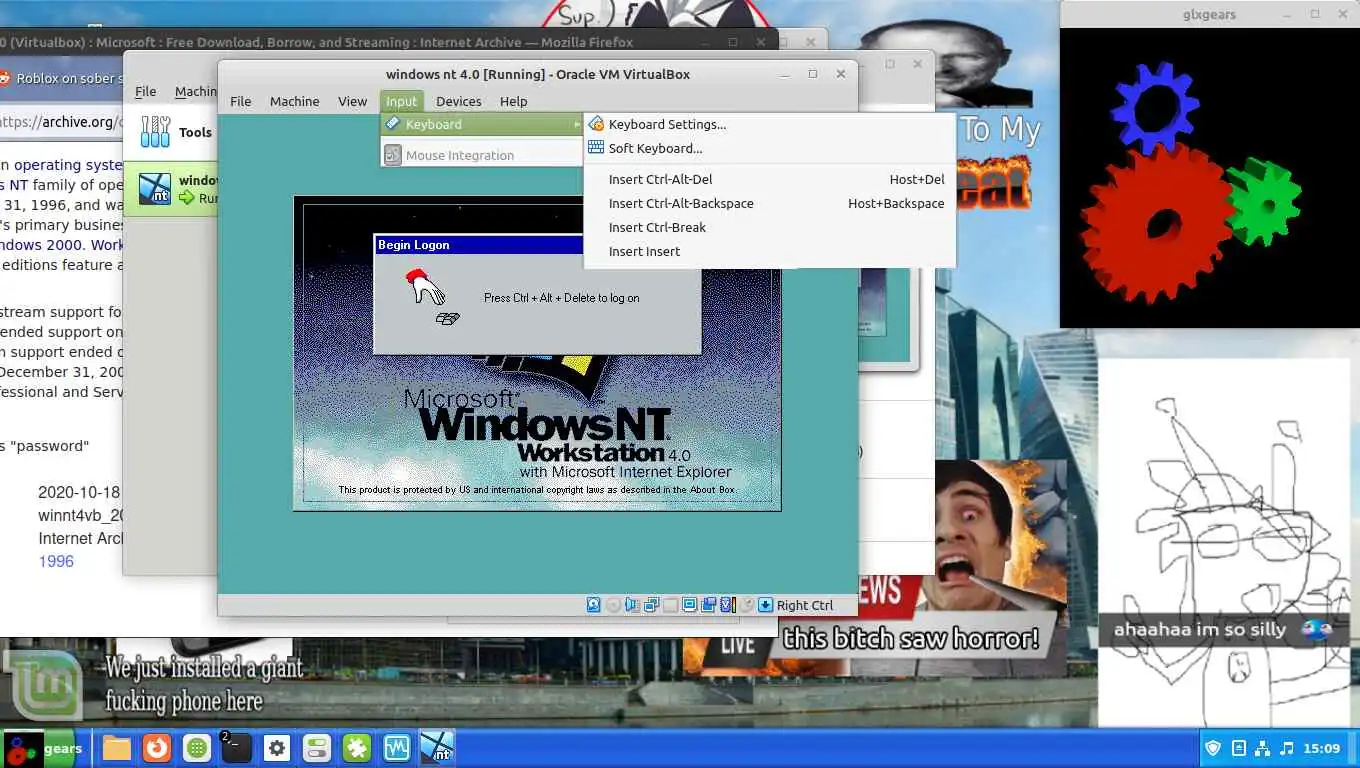Screen dimensions: 1360x768
Task: Click the shield security tray icon
Action: coord(1213,748)
